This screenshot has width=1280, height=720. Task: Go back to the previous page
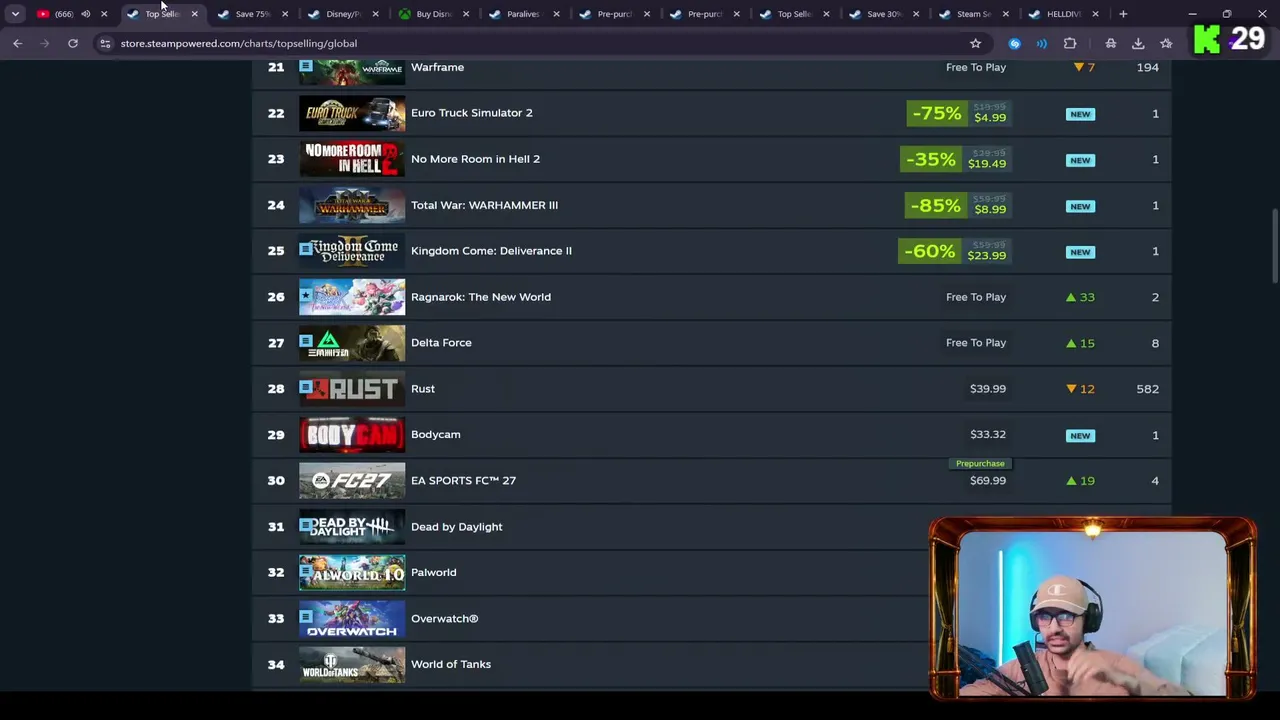[x=17, y=43]
